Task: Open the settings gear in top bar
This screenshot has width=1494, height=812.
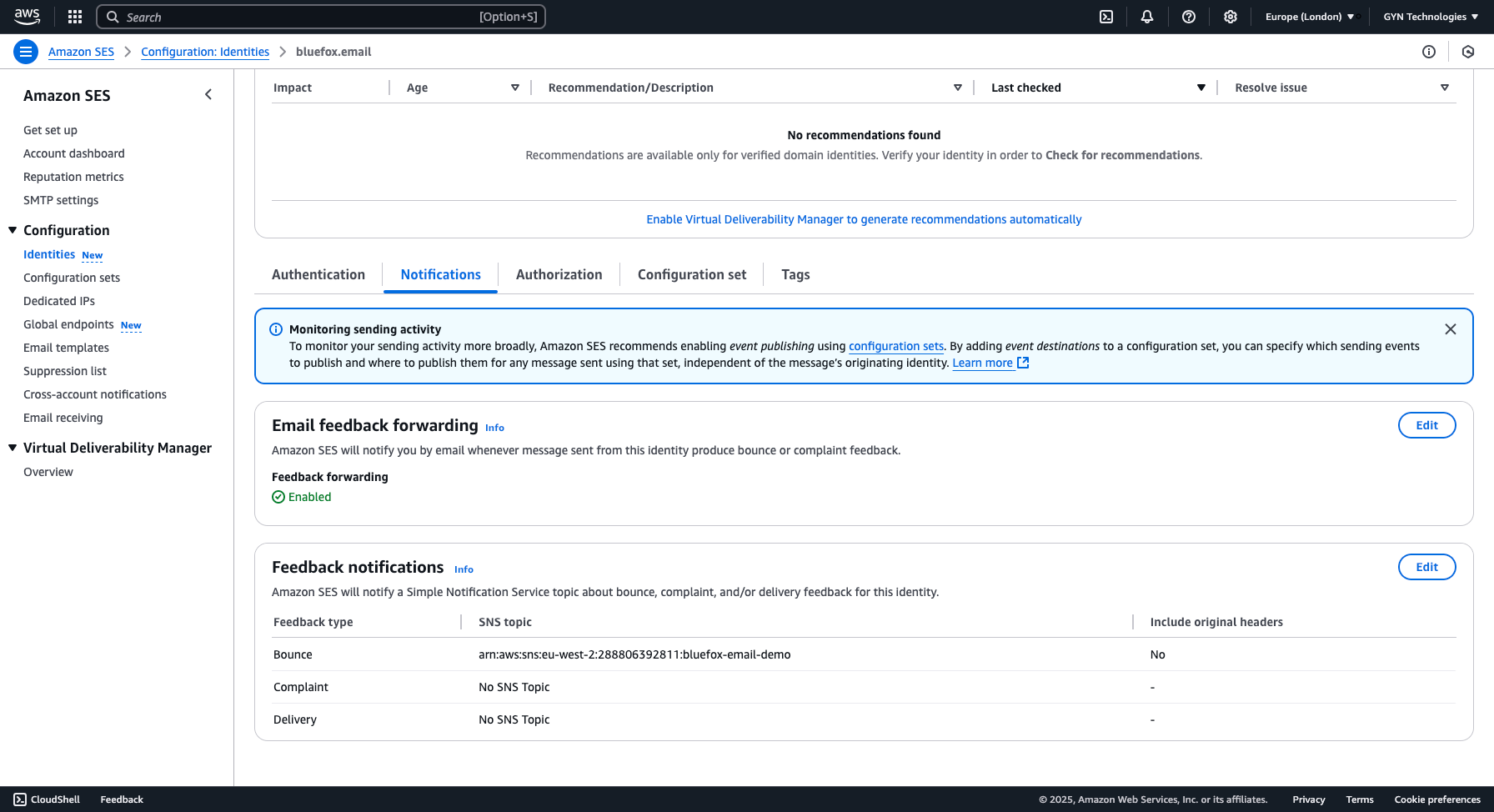Action: 1231,17
